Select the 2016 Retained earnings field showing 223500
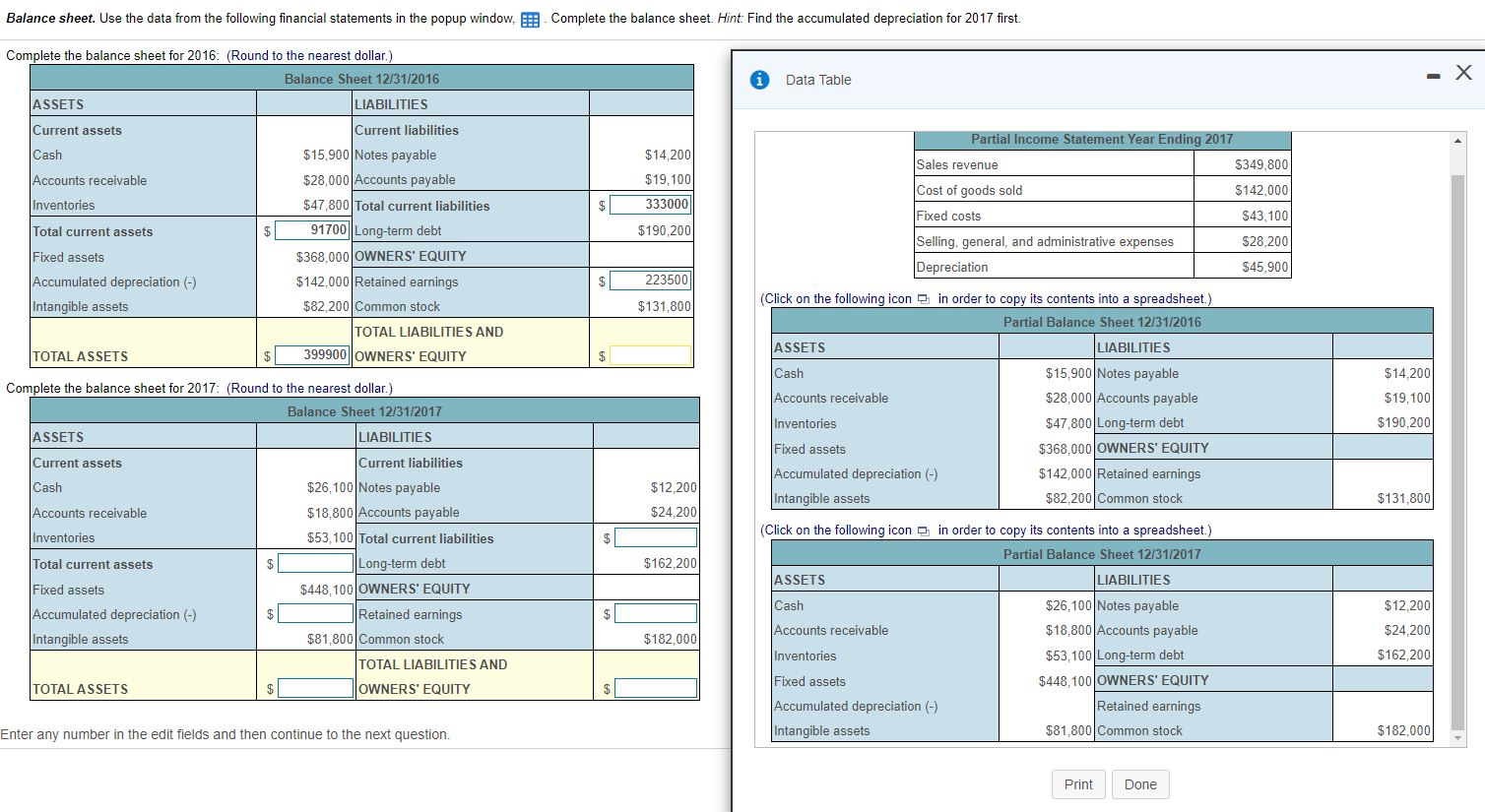This screenshot has height=812, width=1485. tap(652, 281)
